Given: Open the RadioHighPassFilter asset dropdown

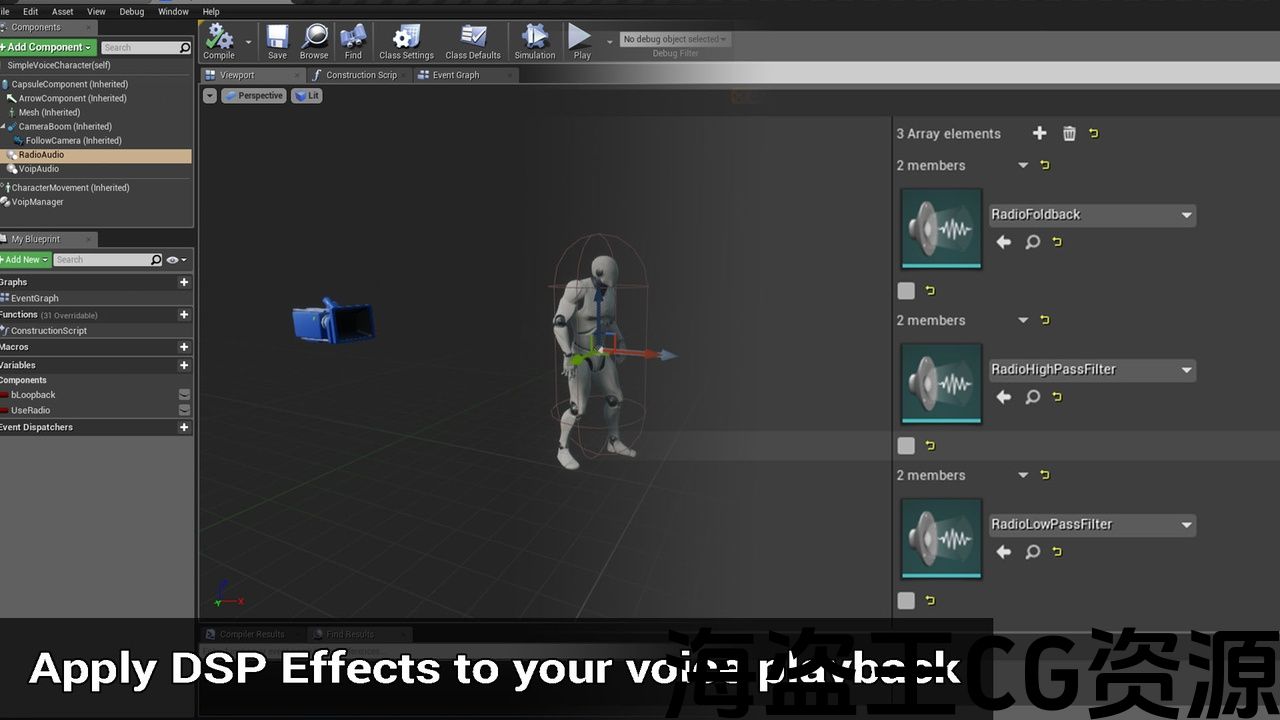Looking at the screenshot, I should (1186, 370).
